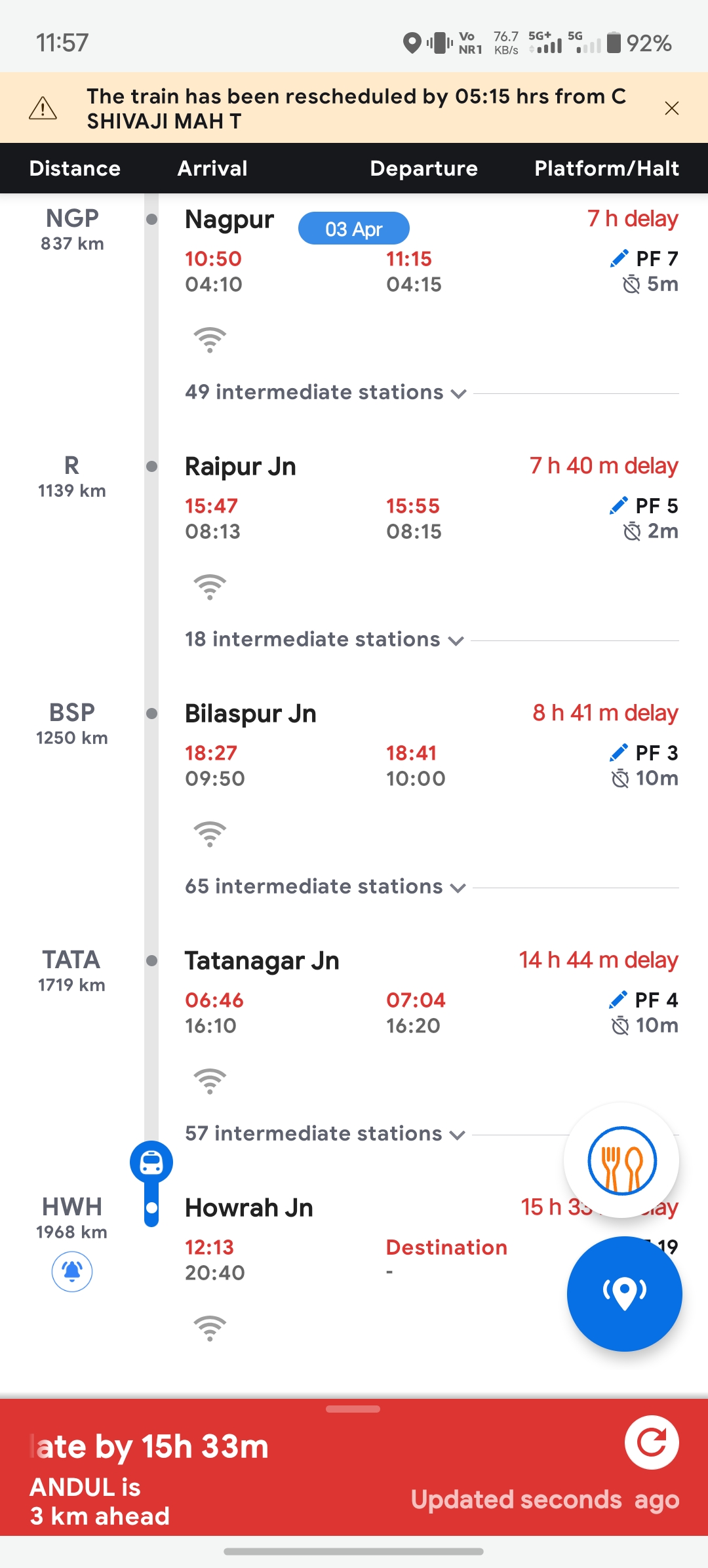The image size is (708, 1568).
Task: Tap the Departure column header
Action: (x=423, y=168)
